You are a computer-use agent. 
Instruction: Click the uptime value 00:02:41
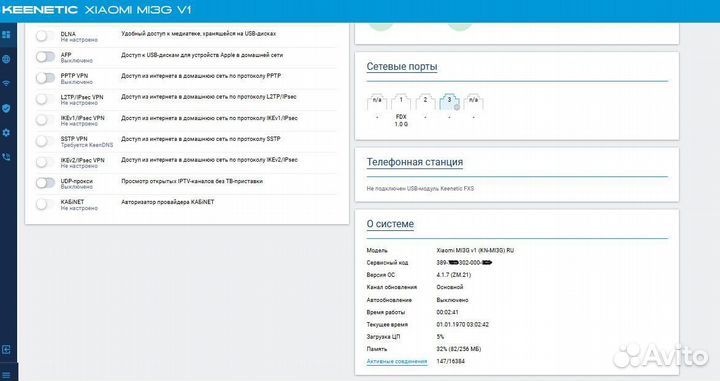[448, 312]
